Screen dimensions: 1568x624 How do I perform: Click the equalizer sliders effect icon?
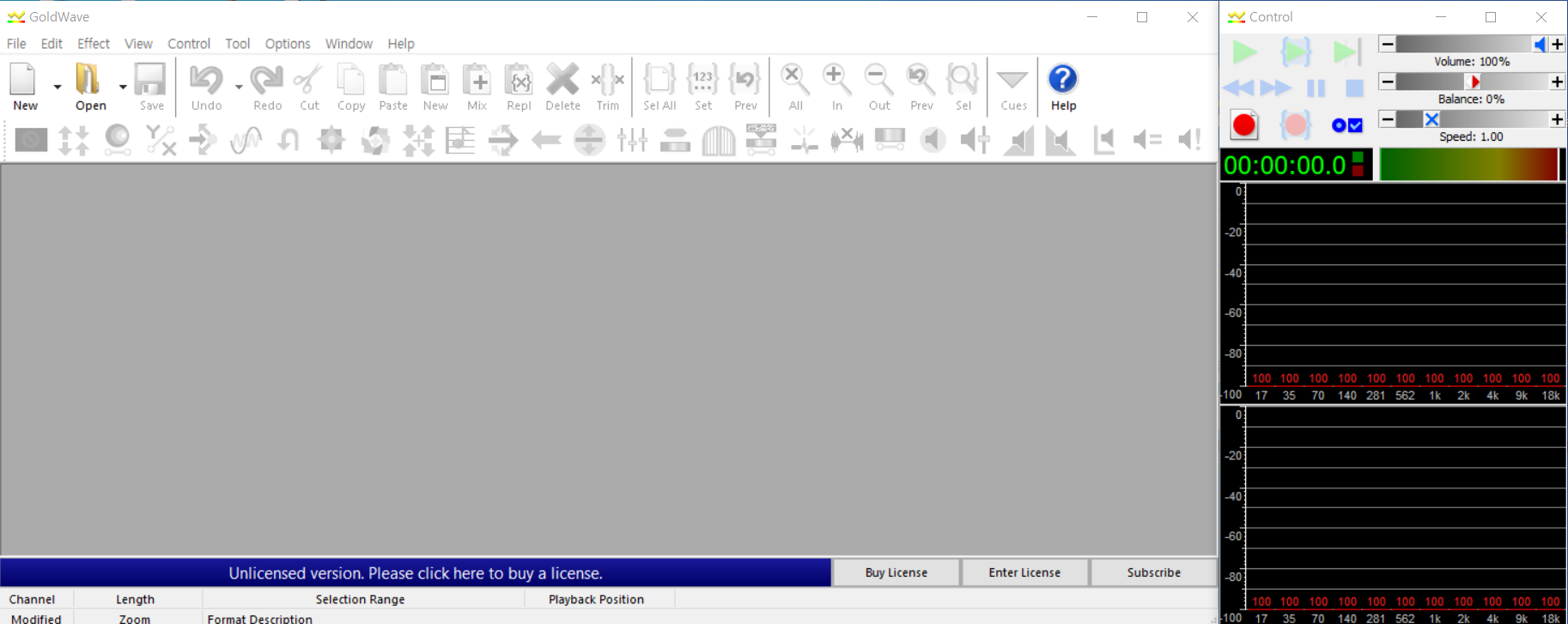pyautogui.click(x=632, y=139)
